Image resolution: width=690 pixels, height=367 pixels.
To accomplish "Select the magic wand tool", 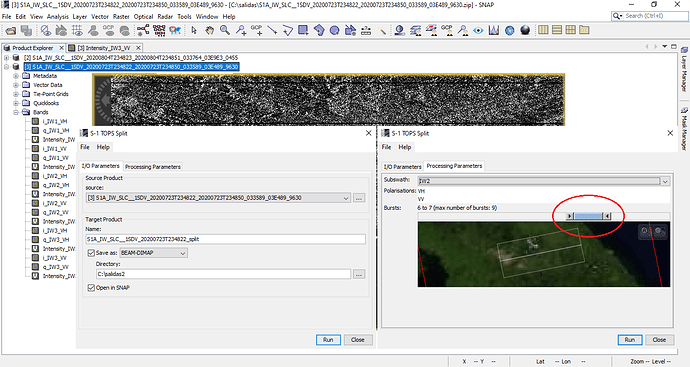I will tap(382, 30).
